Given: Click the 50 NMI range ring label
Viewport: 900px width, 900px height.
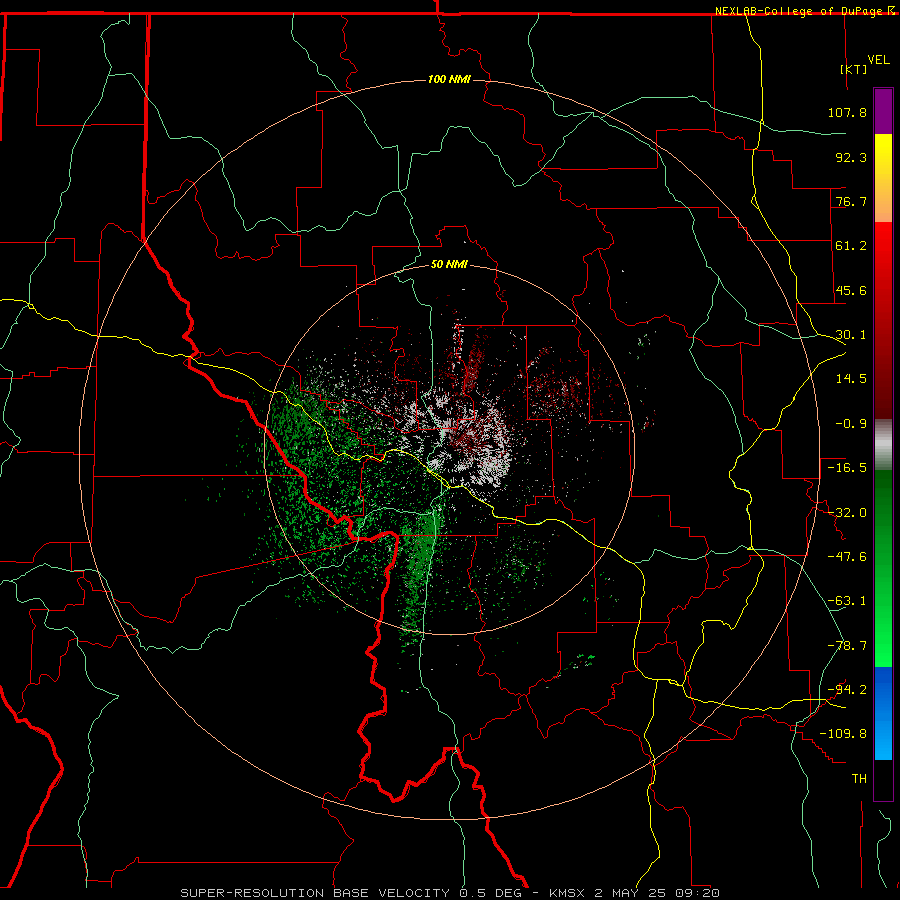Looking at the screenshot, I should pos(449,264).
